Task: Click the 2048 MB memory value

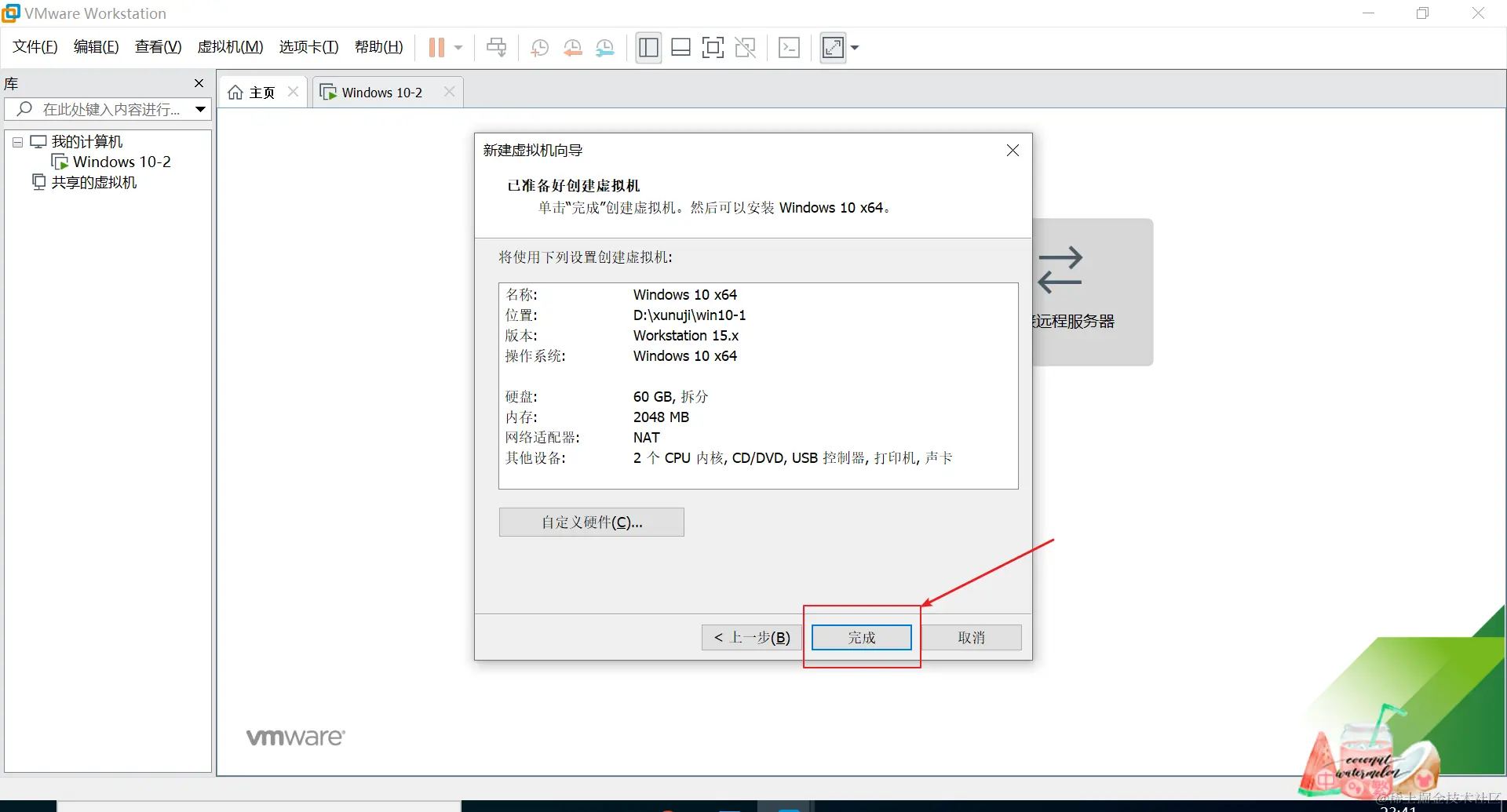Action: coord(661,417)
